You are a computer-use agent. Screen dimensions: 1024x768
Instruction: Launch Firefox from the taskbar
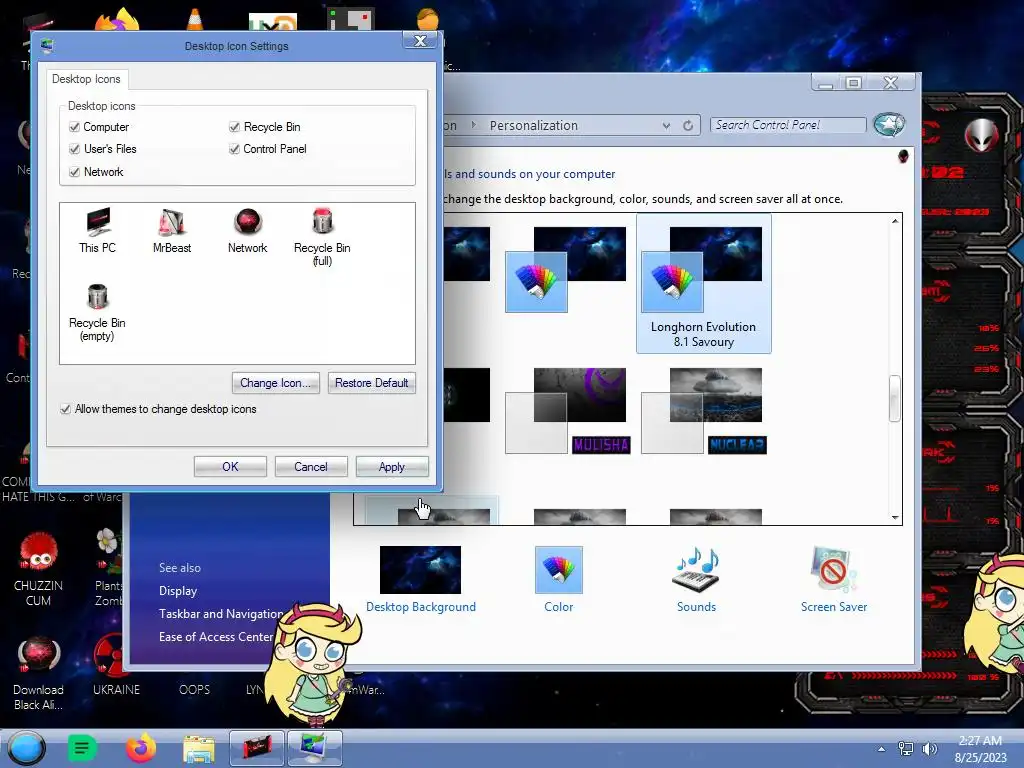pyautogui.click(x=140, y=748)
